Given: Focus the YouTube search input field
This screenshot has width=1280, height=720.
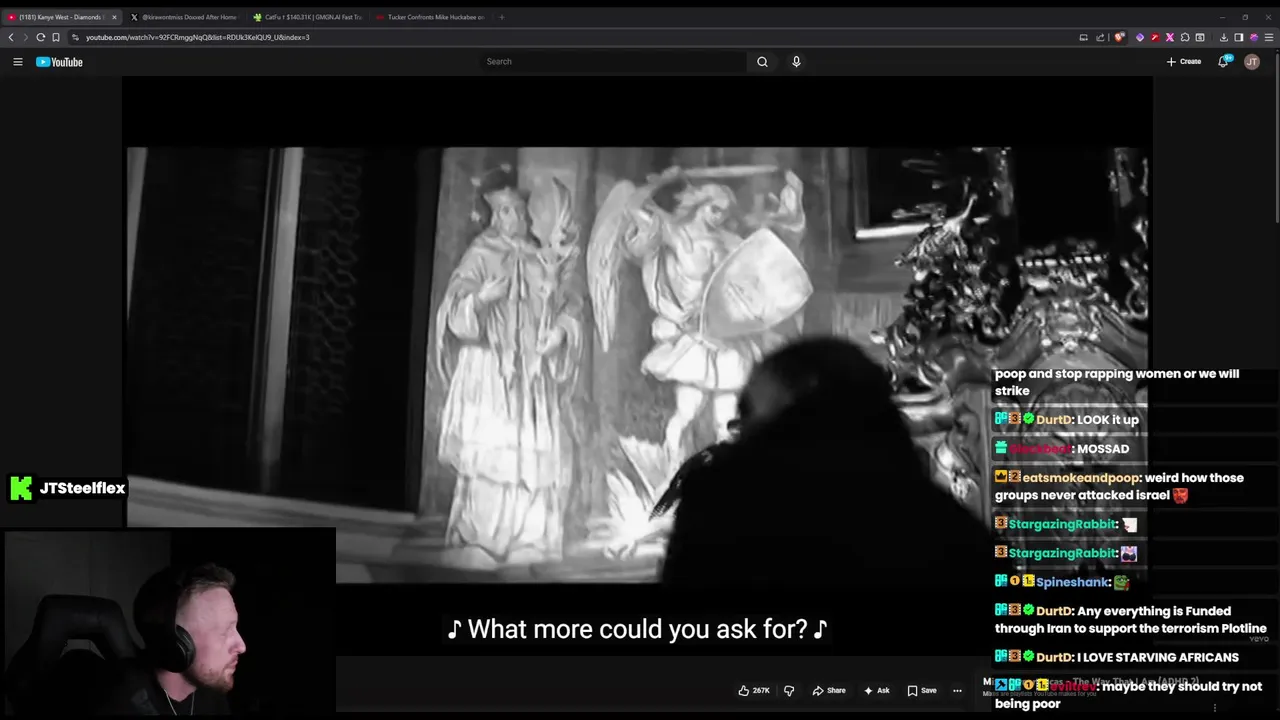Looking at the screenshot, I should coord(613,62).
